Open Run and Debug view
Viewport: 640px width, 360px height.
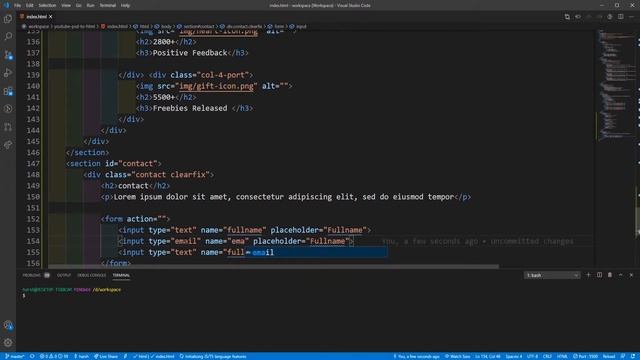pos(8,73)
